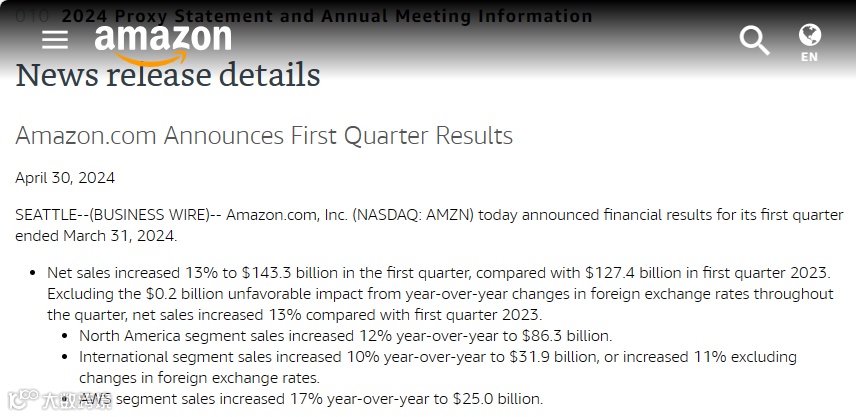Open 2024 Proxy Statement and Annual Meeting link
856x417 pixels.
(x=326, y=16)
